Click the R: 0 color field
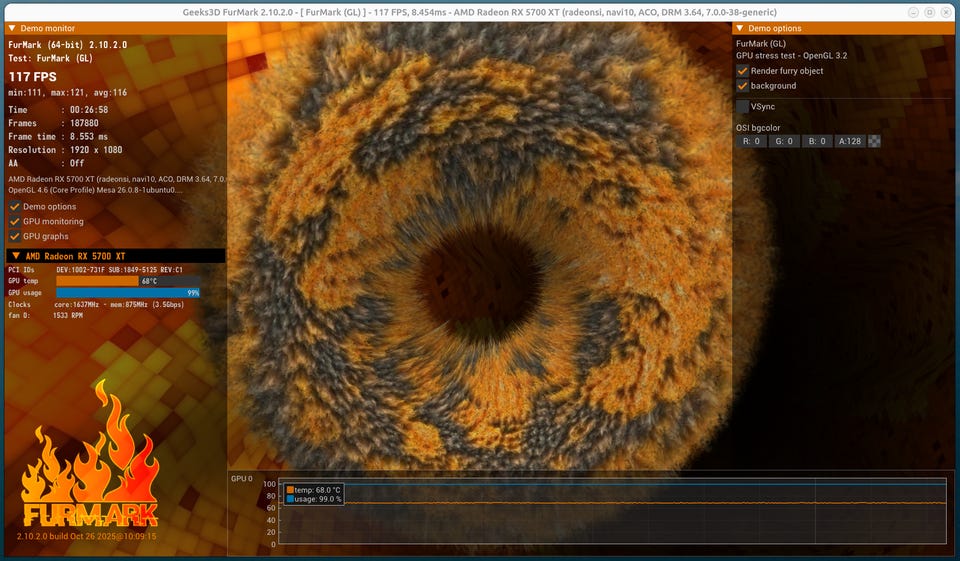960x561 pixels. coord(751,141)
